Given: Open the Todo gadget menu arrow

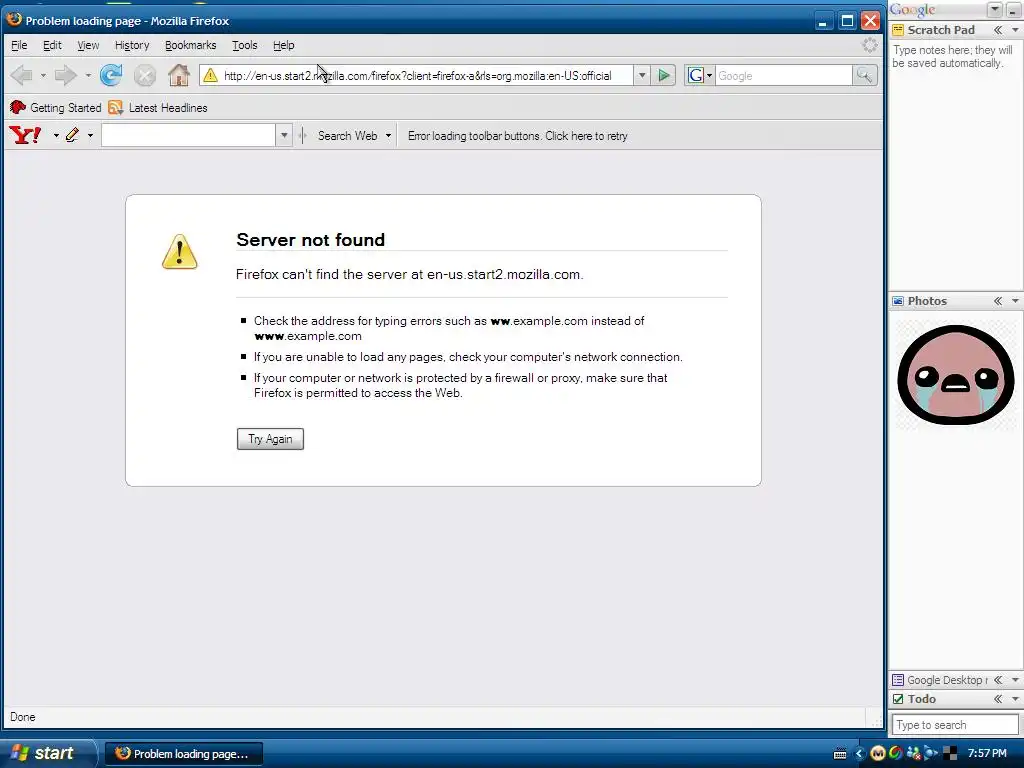Looking at the screenshot, I should point(1015,699).
